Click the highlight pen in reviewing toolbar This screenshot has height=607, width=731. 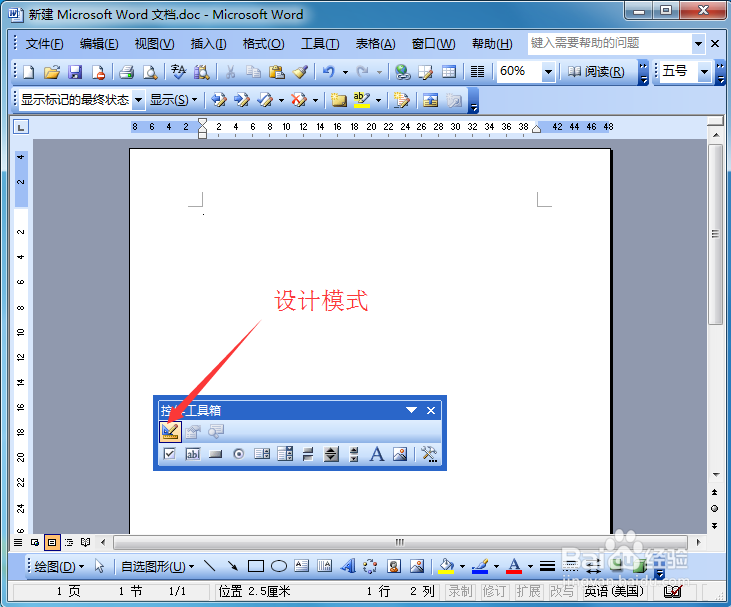point(361,99)
